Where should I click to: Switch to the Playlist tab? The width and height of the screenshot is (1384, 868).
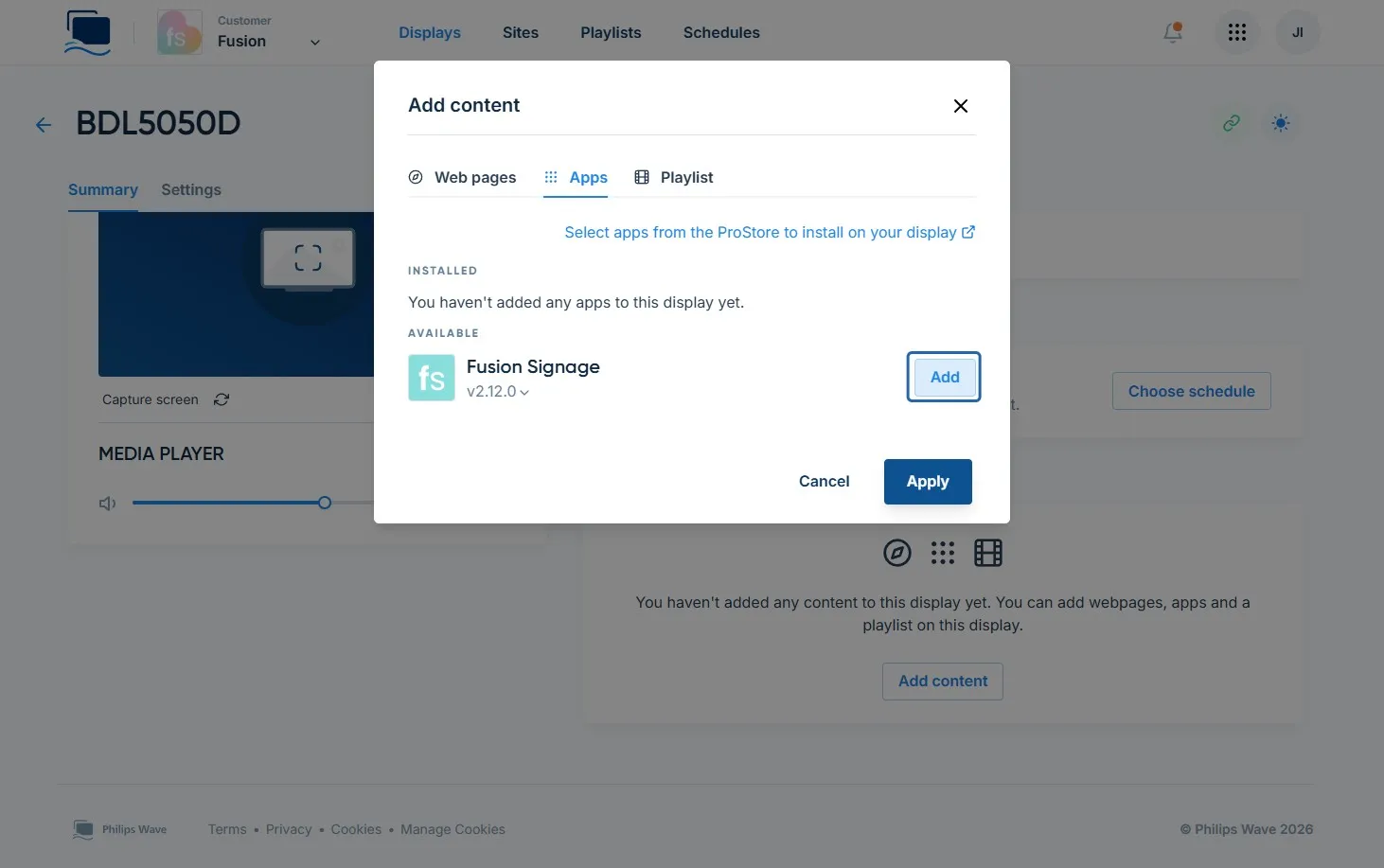(x=674, y=177)
